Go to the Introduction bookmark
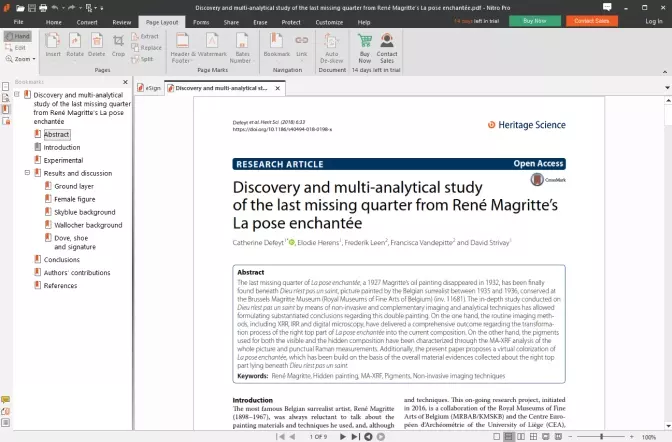The width and height of the screenshot is (672, 442). [x=62, y=147]
